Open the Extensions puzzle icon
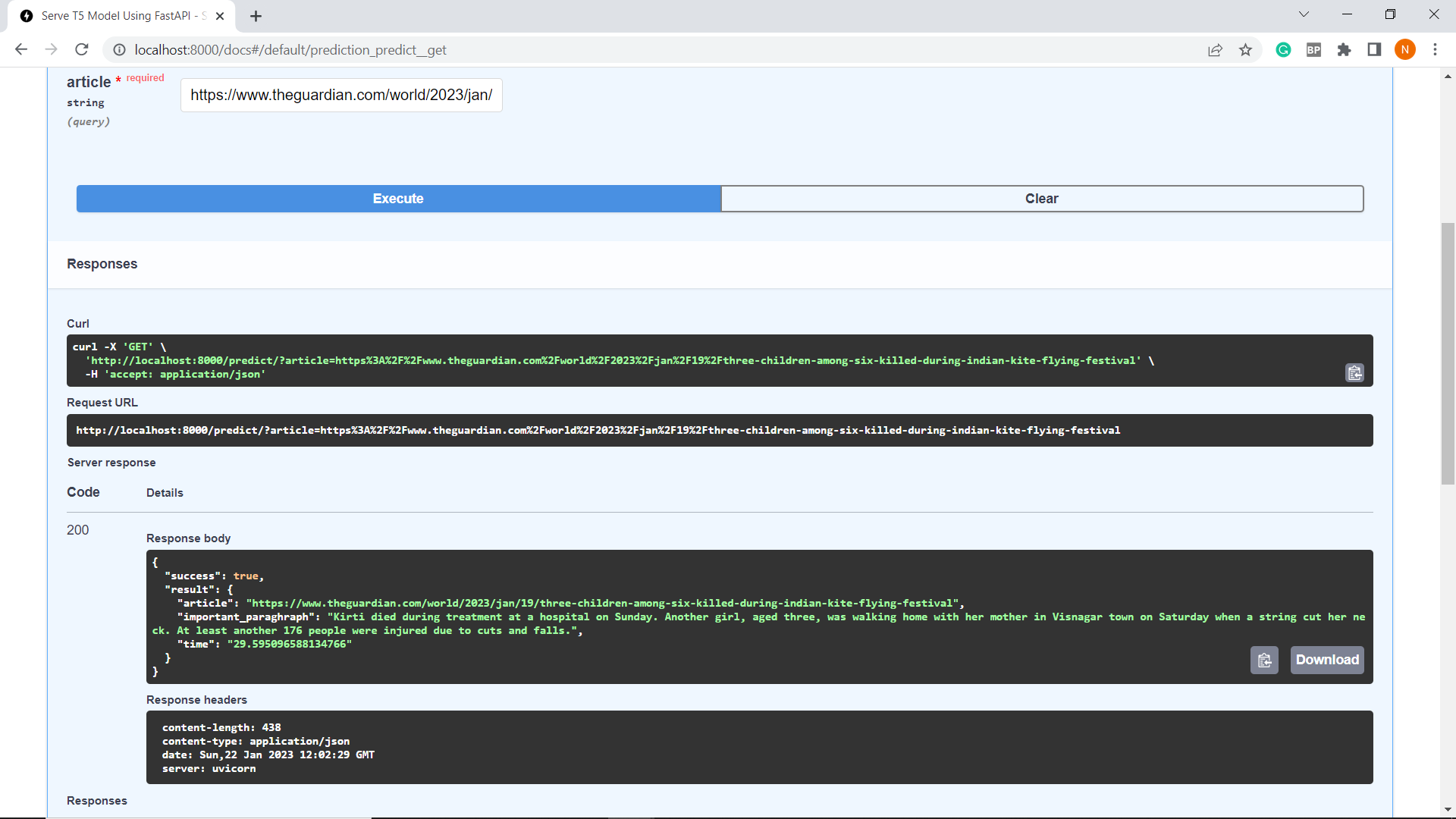1456x819 pixels. (x=1344, y=50)
